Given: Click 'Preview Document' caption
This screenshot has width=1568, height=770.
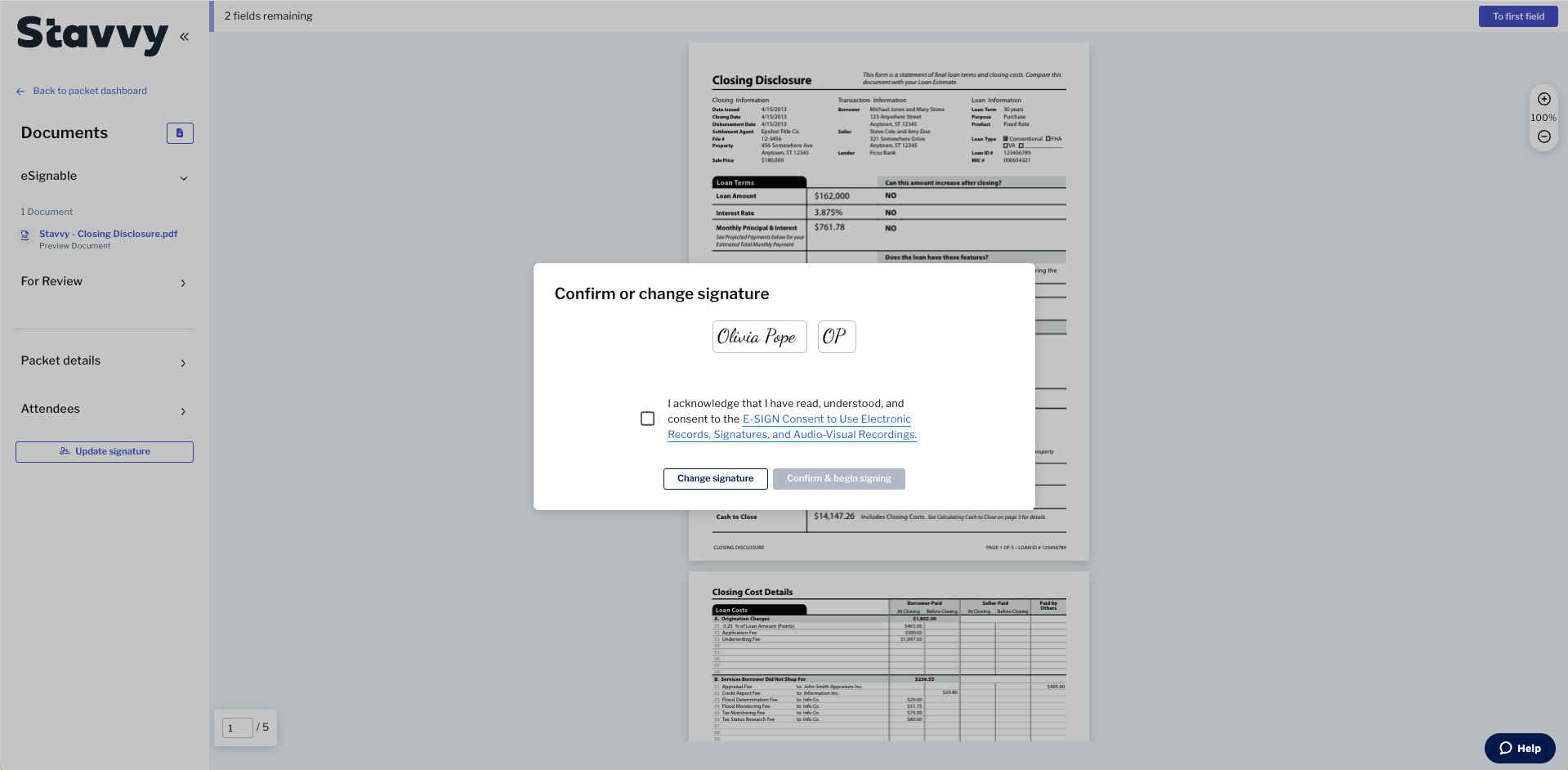Looking at the screenshot, I should coord(74,246).
